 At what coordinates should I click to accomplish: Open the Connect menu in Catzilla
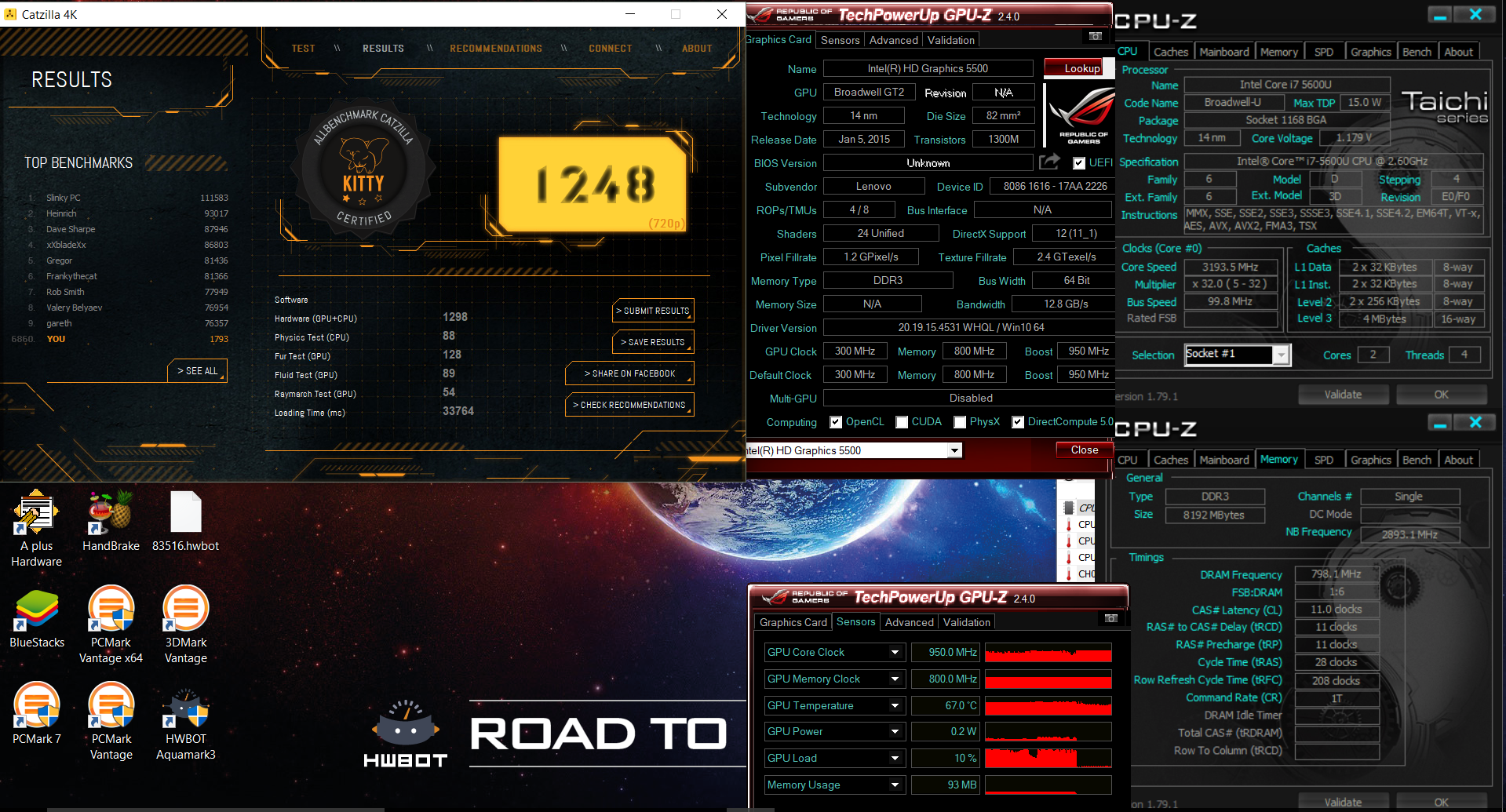(x=611, y=49)
